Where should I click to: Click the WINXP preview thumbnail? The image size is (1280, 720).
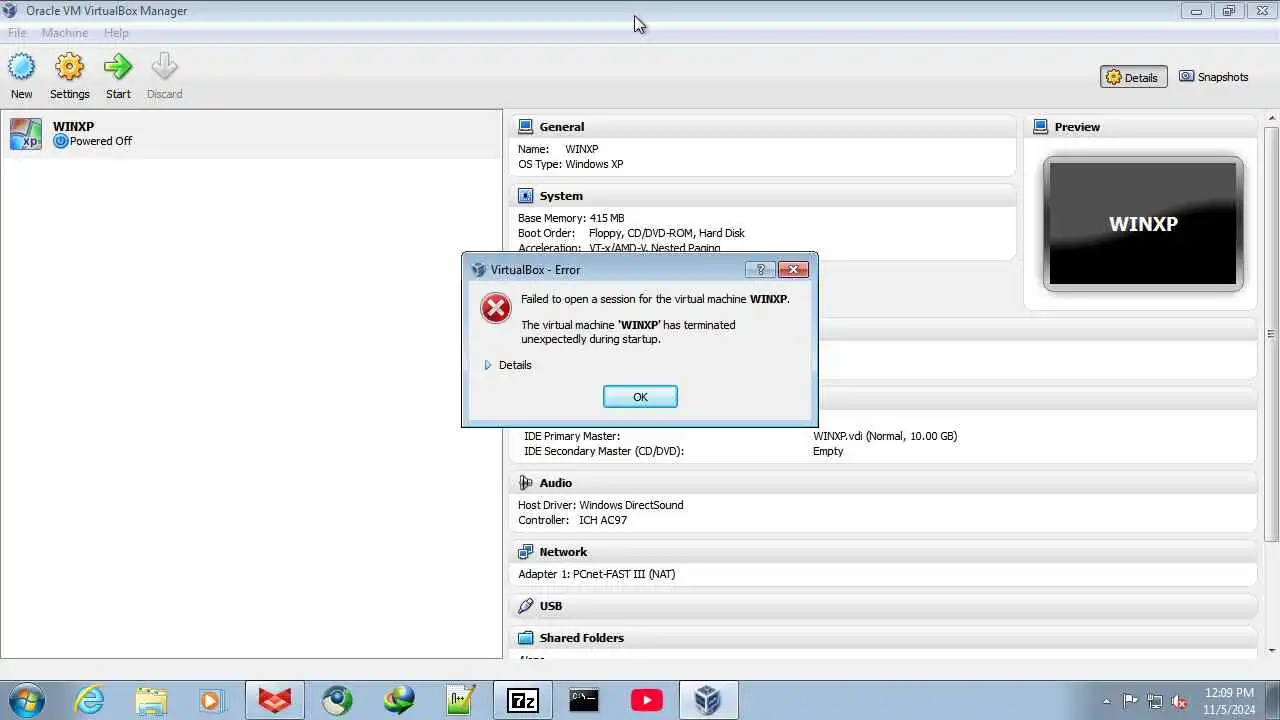1143,224
